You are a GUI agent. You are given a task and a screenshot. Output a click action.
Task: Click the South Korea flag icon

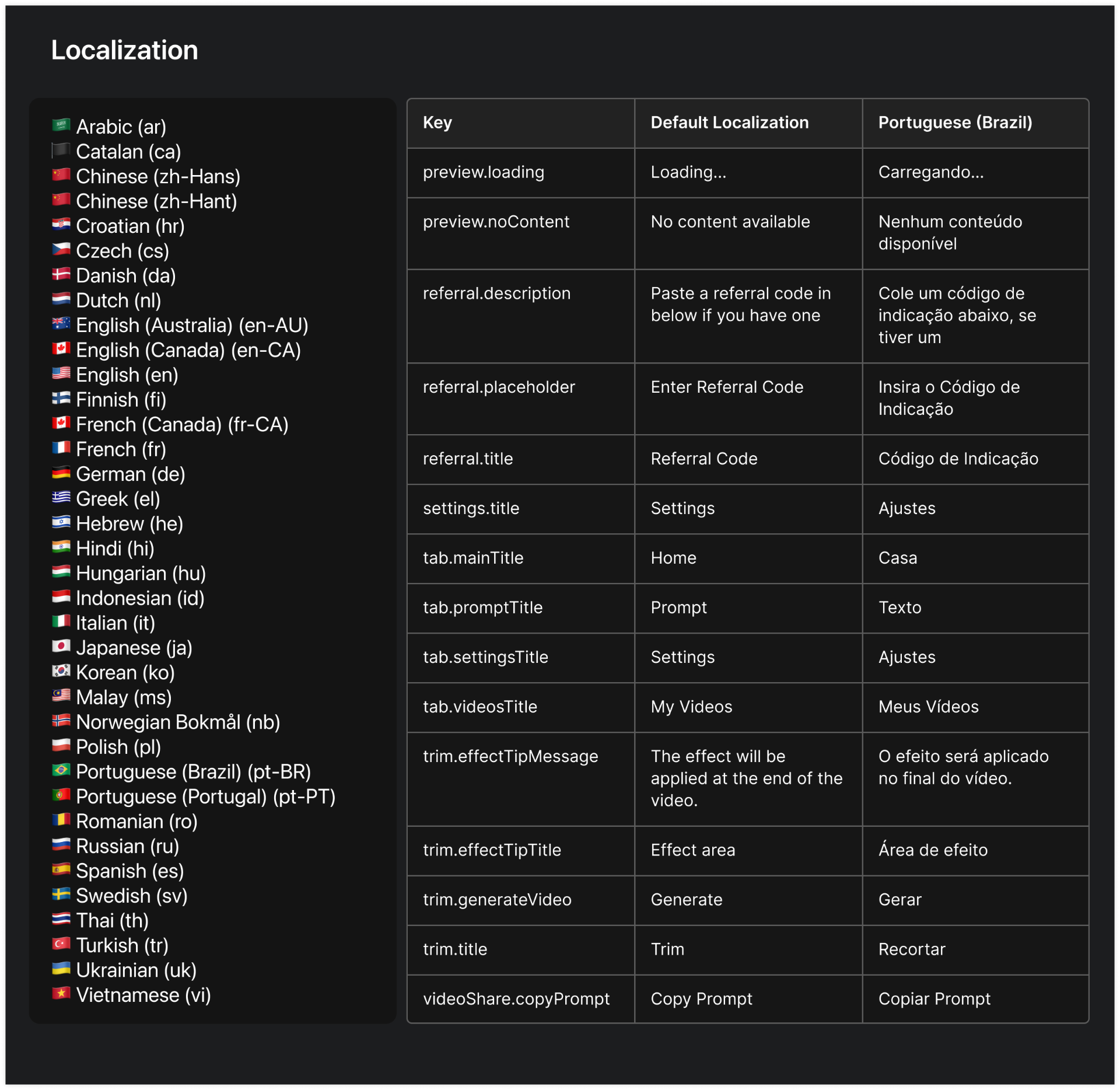click(61, 671)
